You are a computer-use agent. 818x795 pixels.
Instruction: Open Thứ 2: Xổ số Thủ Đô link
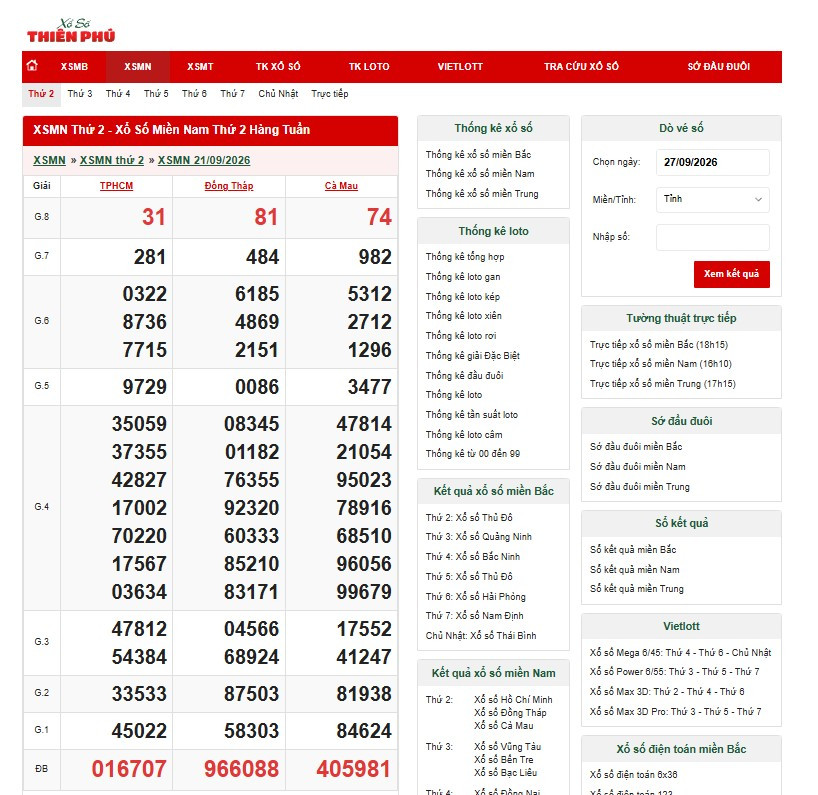469,517
